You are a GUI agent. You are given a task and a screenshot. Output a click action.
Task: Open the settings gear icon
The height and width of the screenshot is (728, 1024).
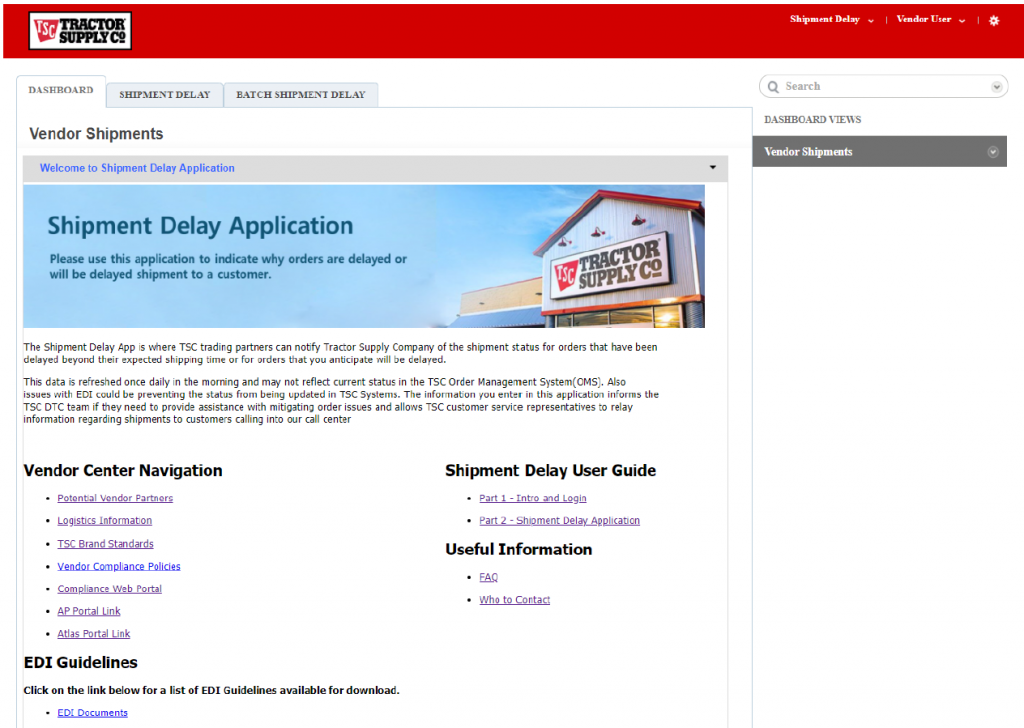point(994,21)
